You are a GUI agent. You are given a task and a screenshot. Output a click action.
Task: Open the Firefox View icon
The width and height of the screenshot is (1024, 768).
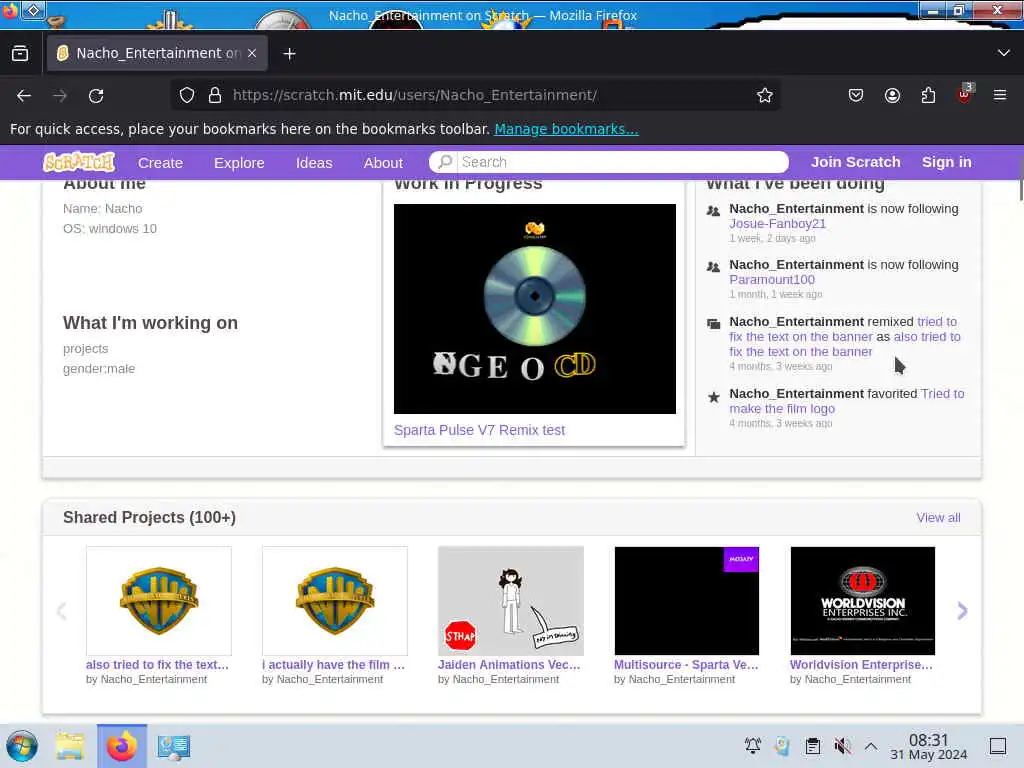(20, 53)
